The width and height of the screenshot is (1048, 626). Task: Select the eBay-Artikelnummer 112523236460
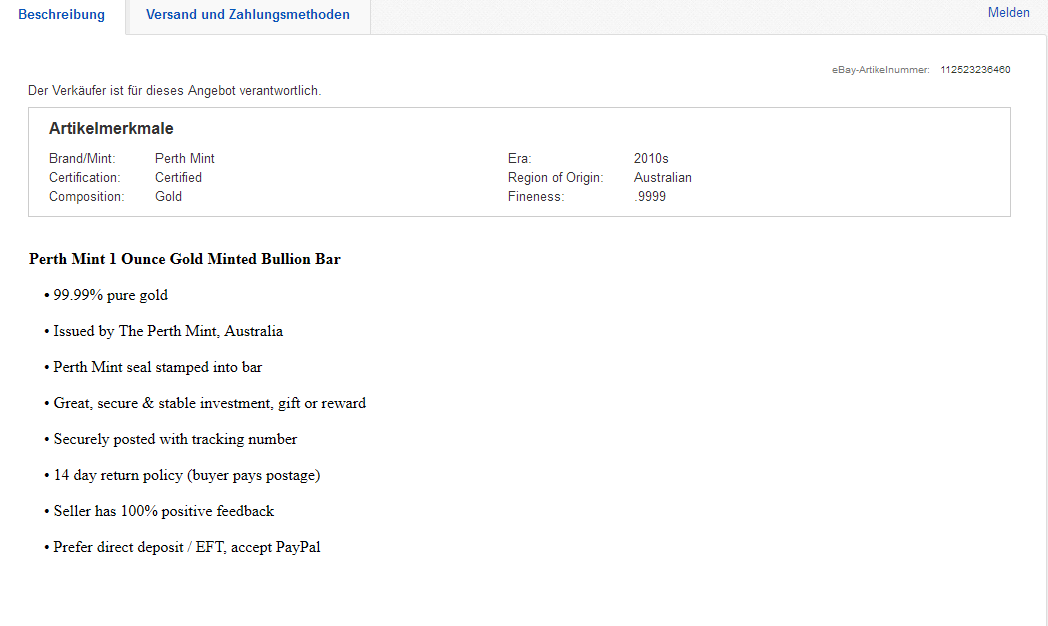coord(975,69)
